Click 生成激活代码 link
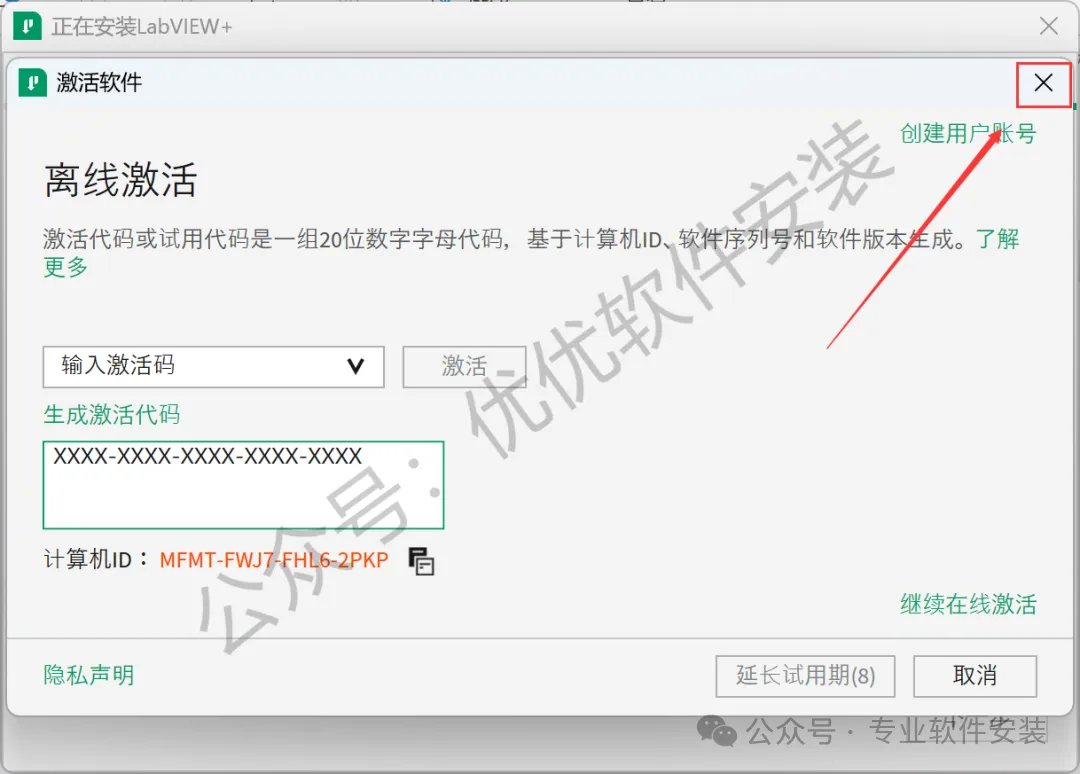This screenshot has height=774, width=1080. pyautogui.click(x=112, y=415)
